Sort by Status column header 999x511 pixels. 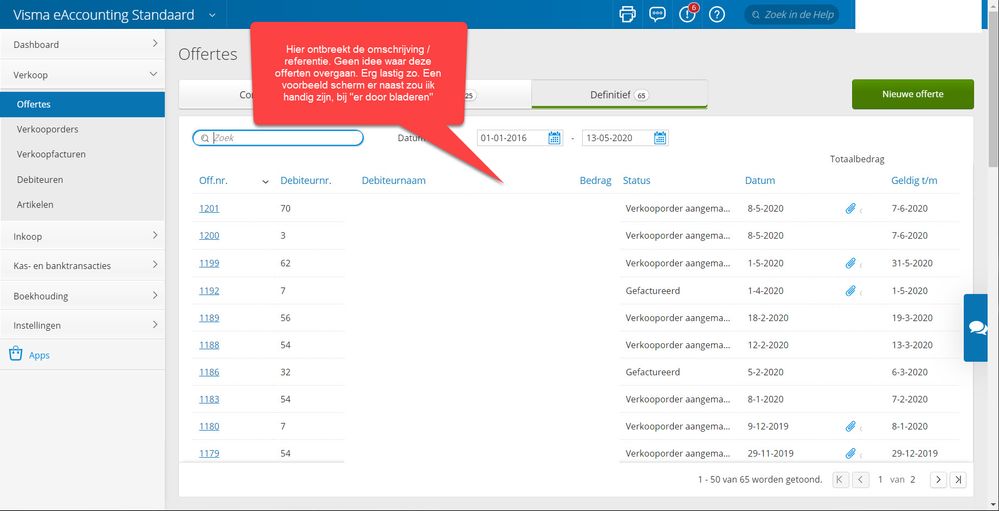click(x=636, y=180)
